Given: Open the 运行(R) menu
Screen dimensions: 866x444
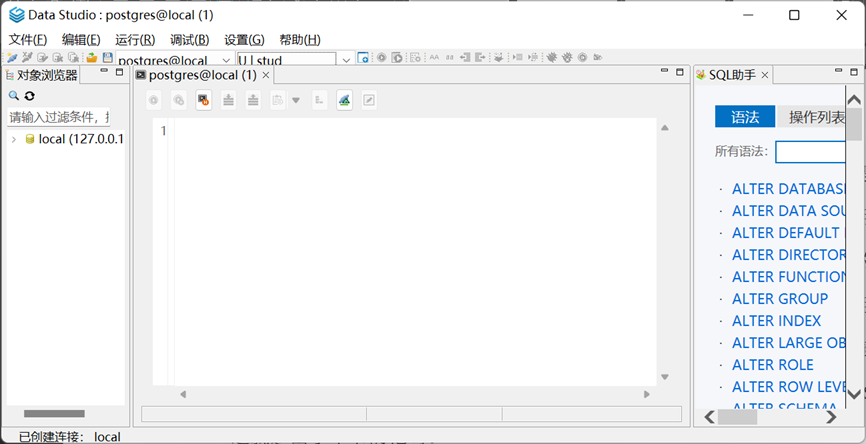Looking at the screenshot, I should tap(135, 40).
